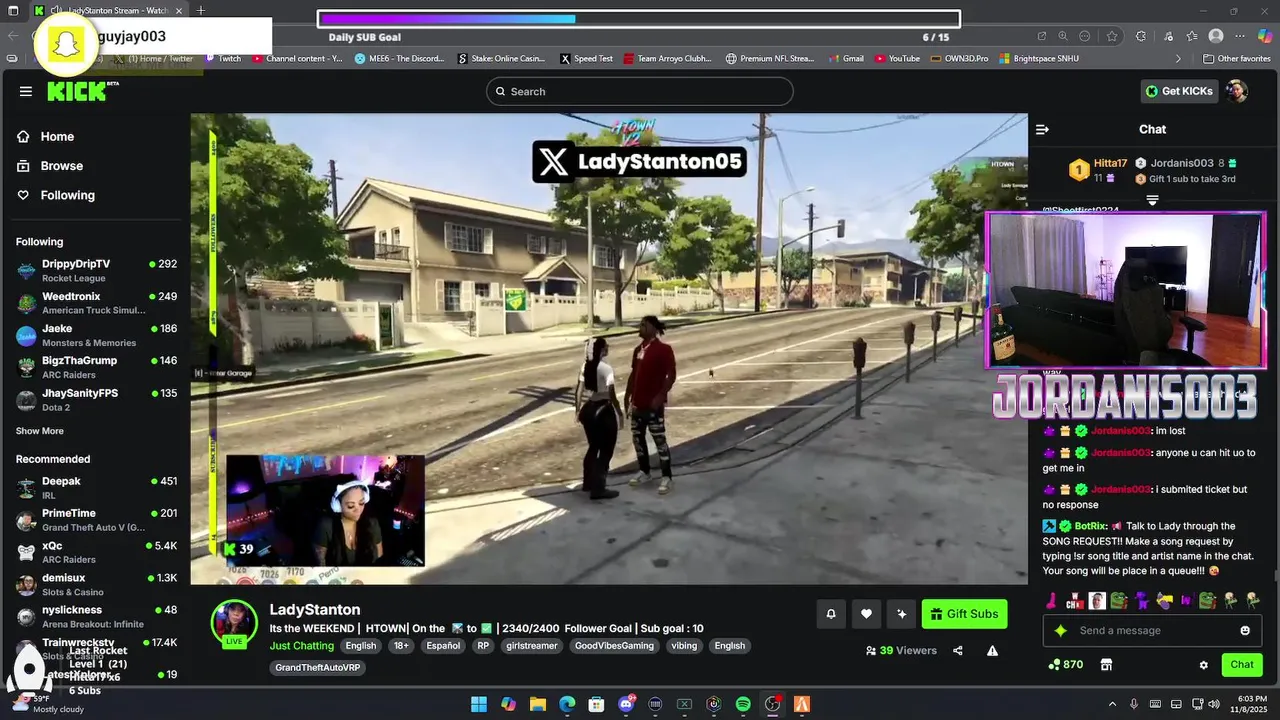The image size is (1280, 720).
Task: Open Trainwreckstv recommended channel
Action: click(96, 648)
